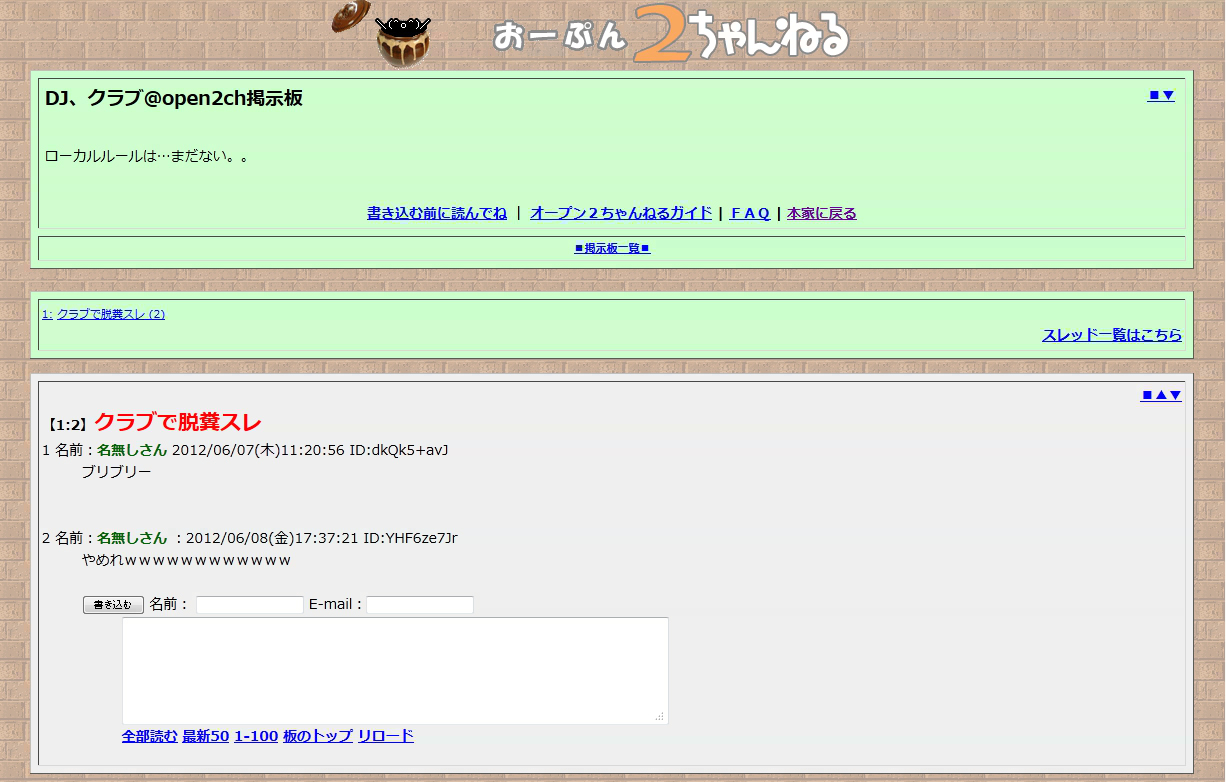This screenshot has width=1226, height=782.
Task: Open 全部読む link
Action: pos(150,736)
